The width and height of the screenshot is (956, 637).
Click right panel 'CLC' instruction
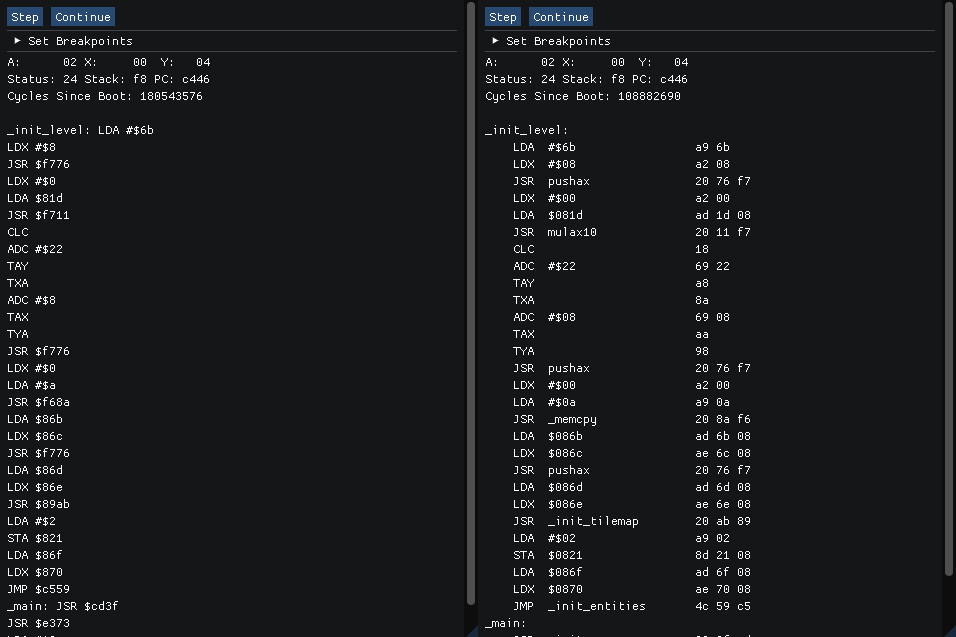(x=524, y=249)
